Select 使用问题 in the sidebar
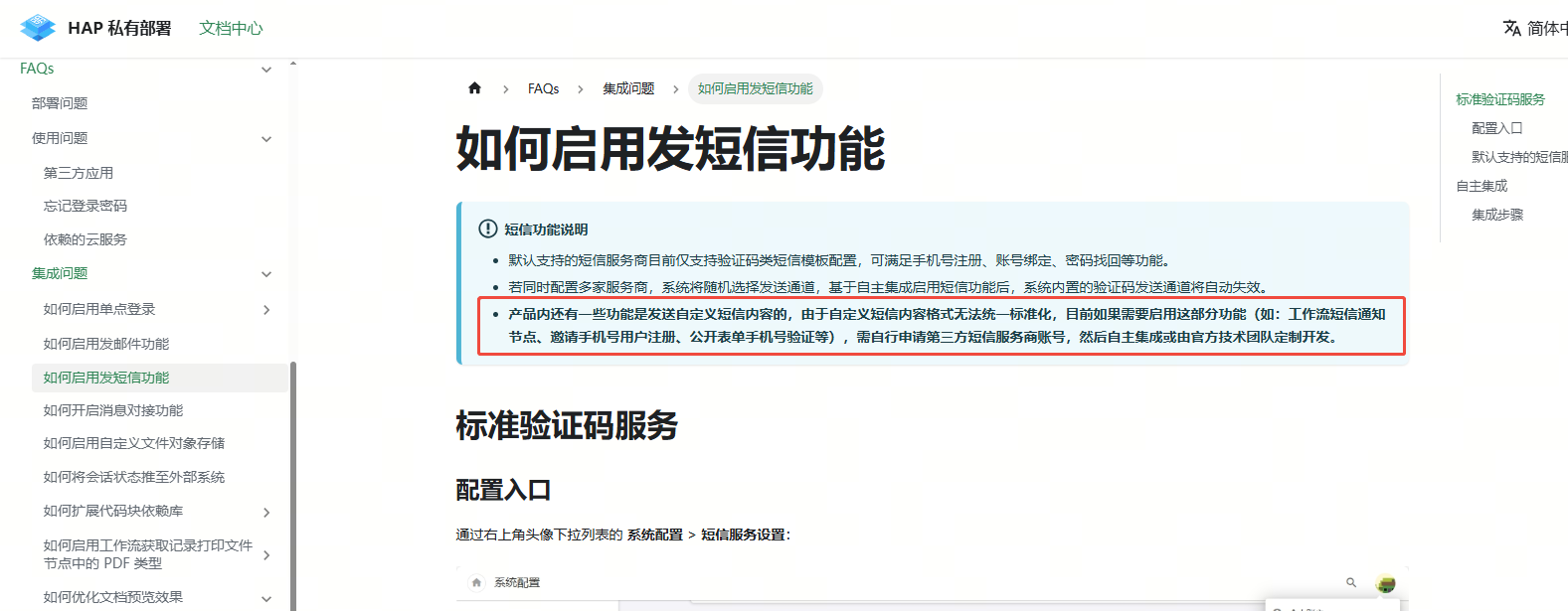 click(x=60, y=138)
